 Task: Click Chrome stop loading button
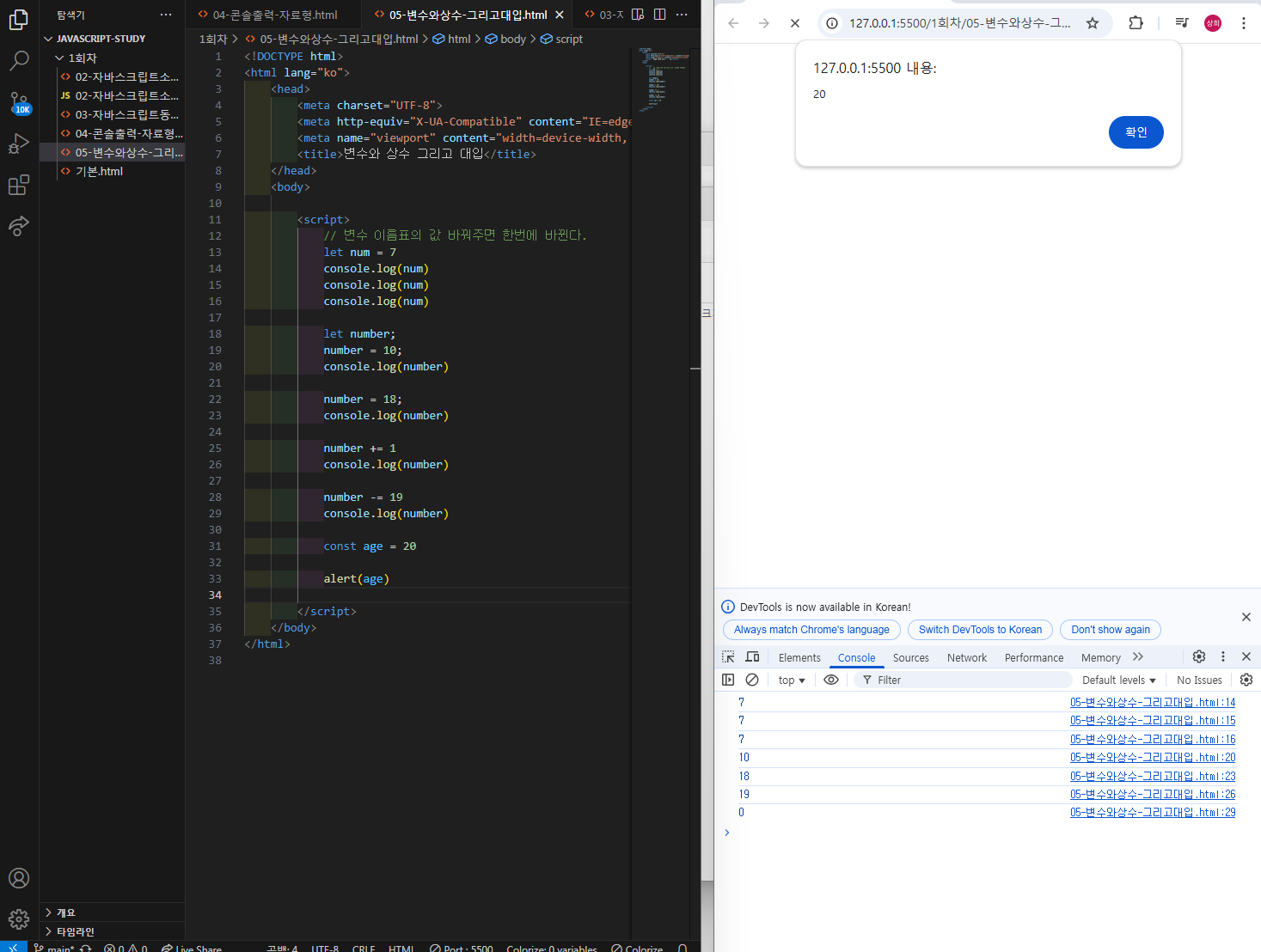point(795,23)
